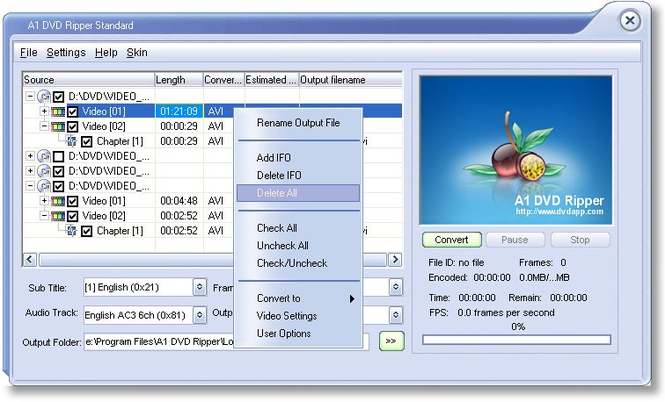Click the Estimated column header
665x402 pixels.
click(x=271, y=80)
